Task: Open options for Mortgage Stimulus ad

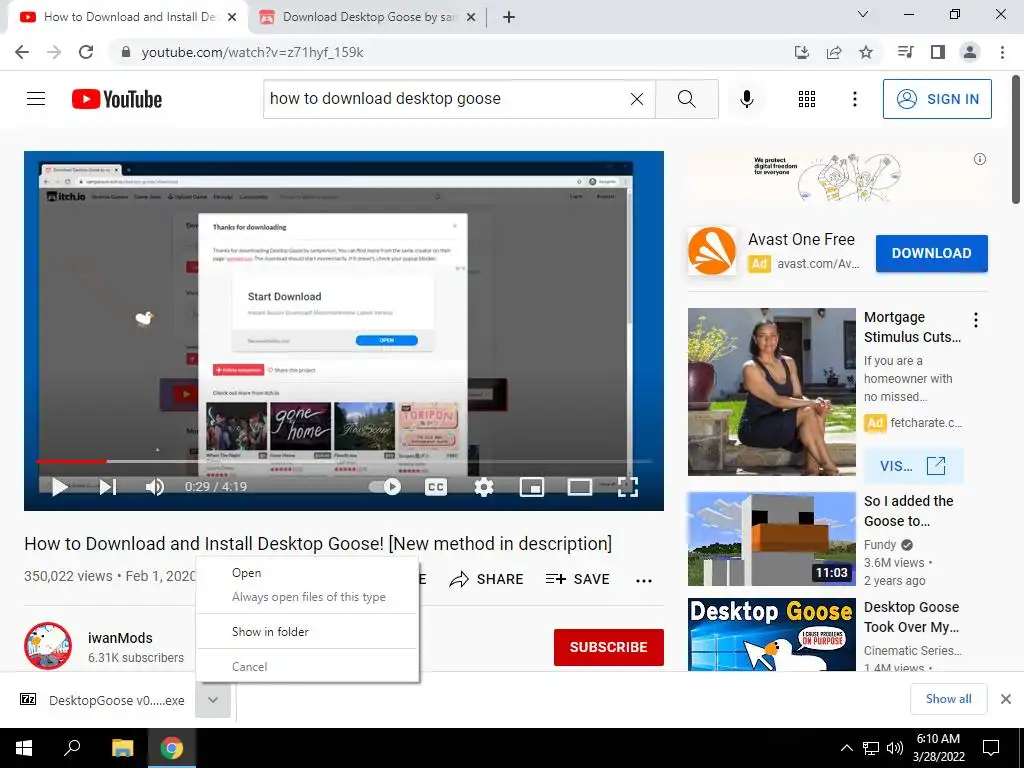Action: [976, 320]
